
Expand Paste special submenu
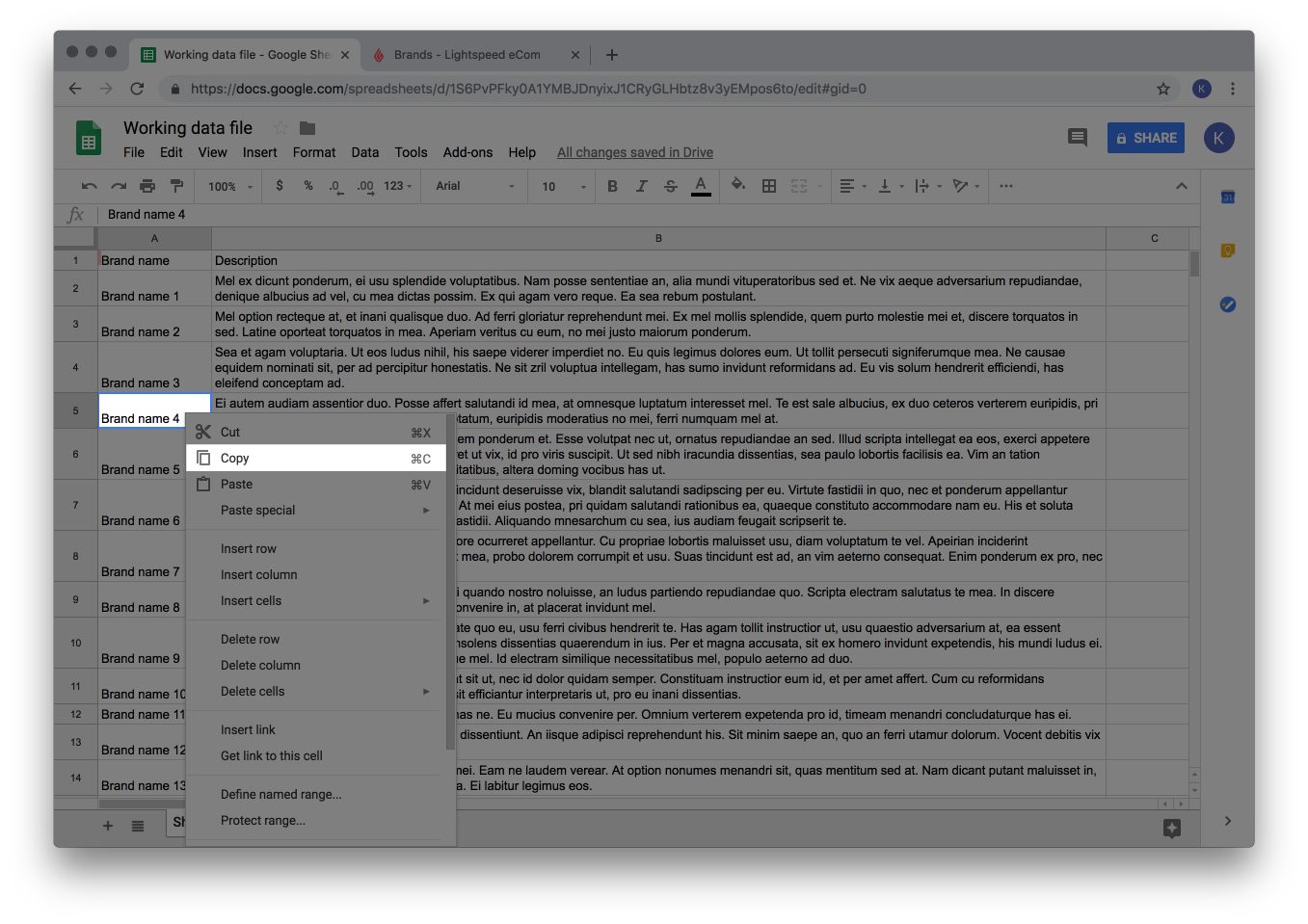click(x=316, y=511)
